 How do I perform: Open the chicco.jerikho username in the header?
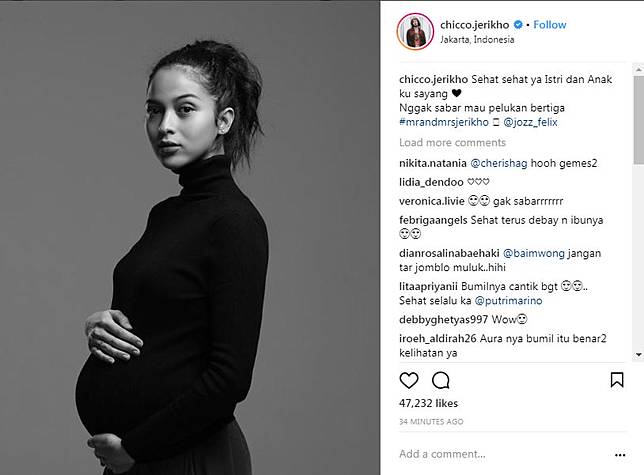pyautogui.click(x=474, y=25)
